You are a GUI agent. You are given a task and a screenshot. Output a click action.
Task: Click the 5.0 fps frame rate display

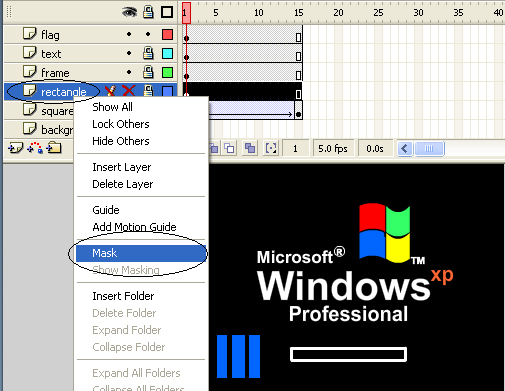coord(333,148)
